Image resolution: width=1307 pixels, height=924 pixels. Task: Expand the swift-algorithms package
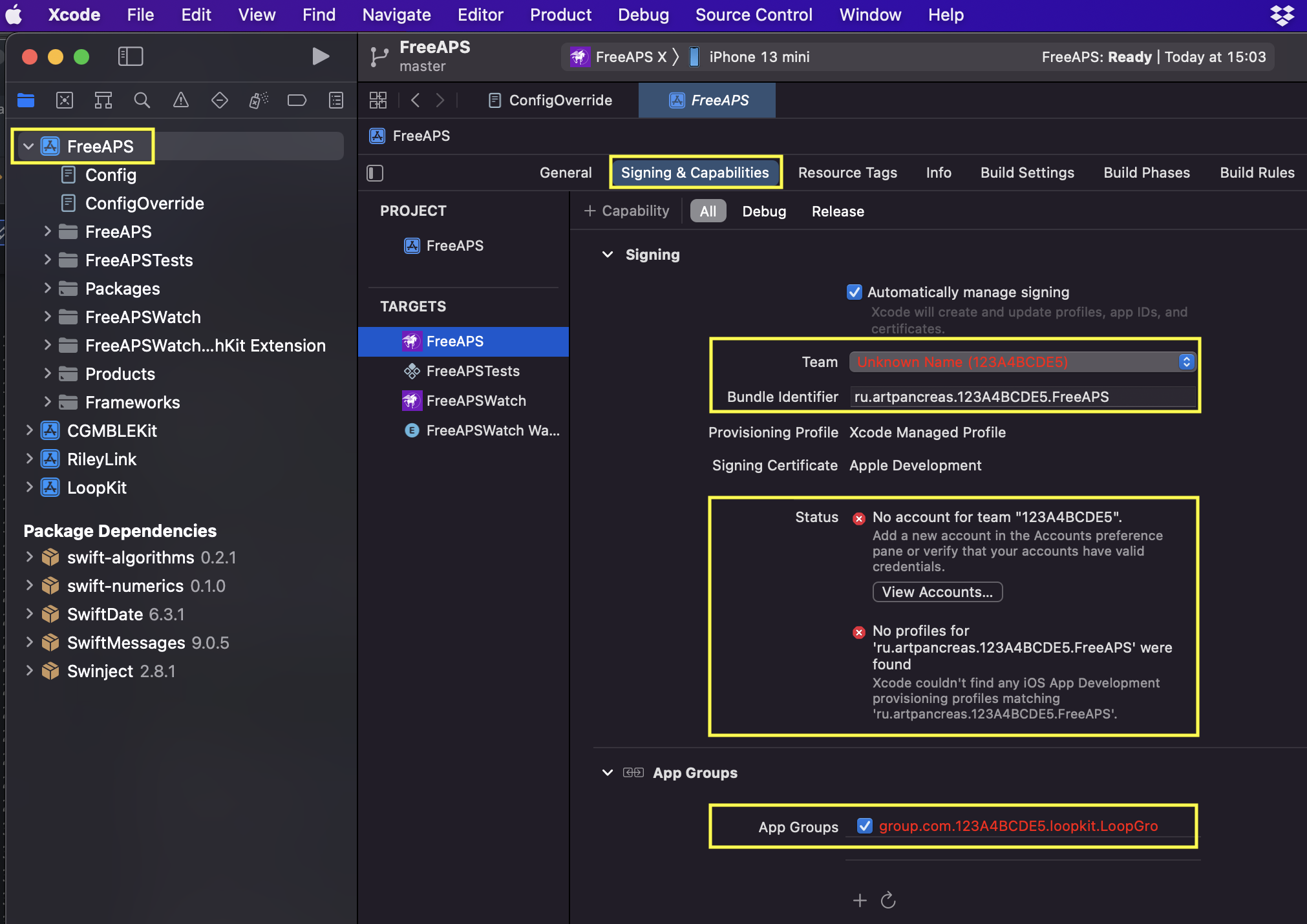(x=29, y=557)
